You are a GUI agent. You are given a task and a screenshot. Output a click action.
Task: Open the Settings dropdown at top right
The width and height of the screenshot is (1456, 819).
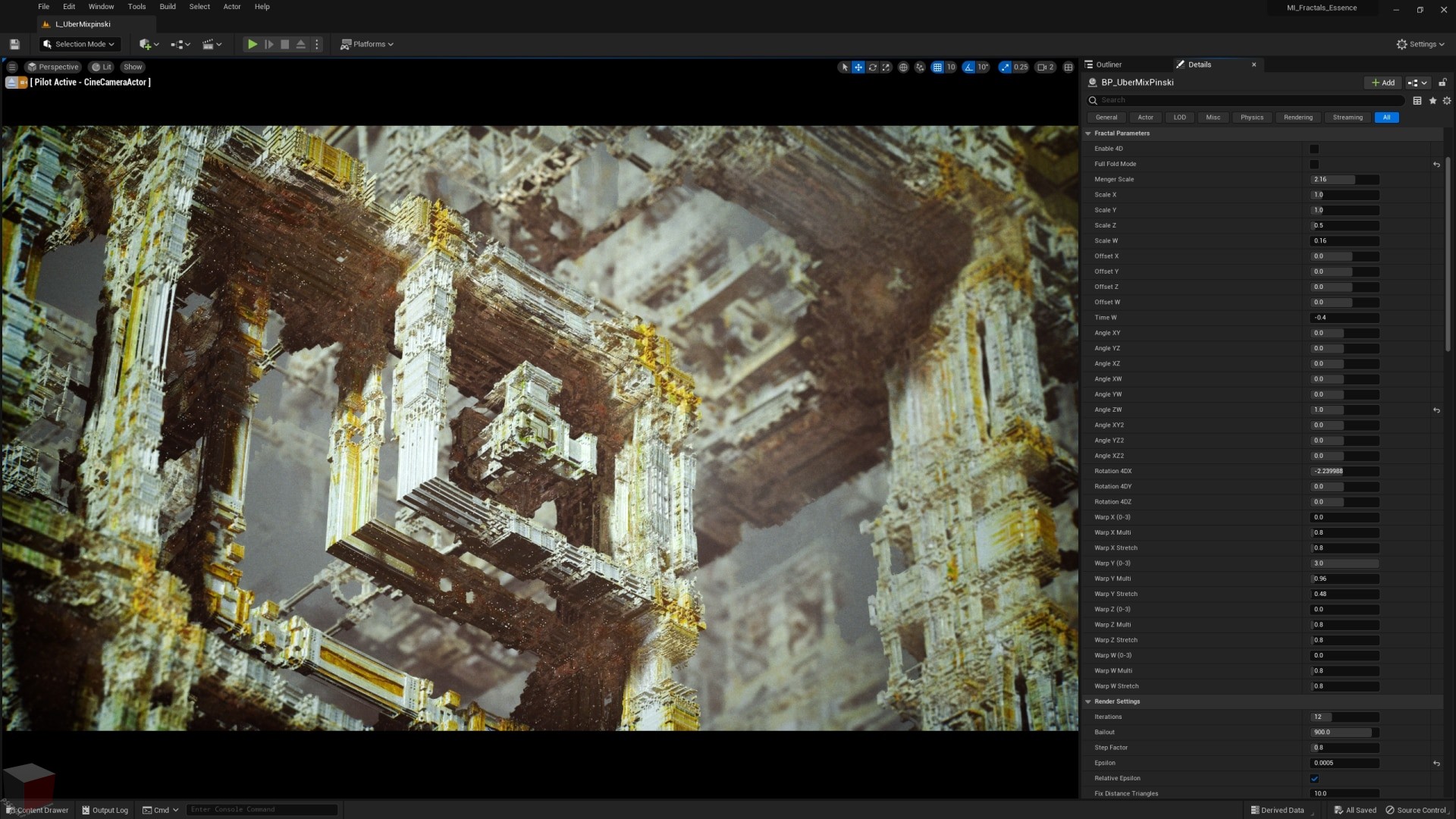pyautogui.click(x=1420, y=44)
